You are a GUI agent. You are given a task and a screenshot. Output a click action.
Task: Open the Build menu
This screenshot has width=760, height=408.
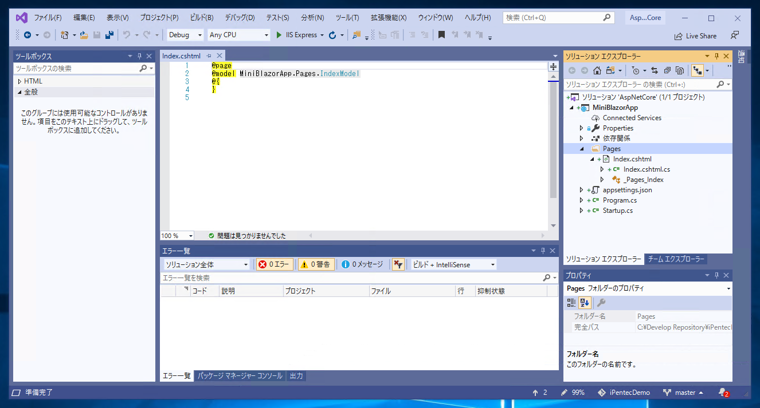(x=202, y=18)
